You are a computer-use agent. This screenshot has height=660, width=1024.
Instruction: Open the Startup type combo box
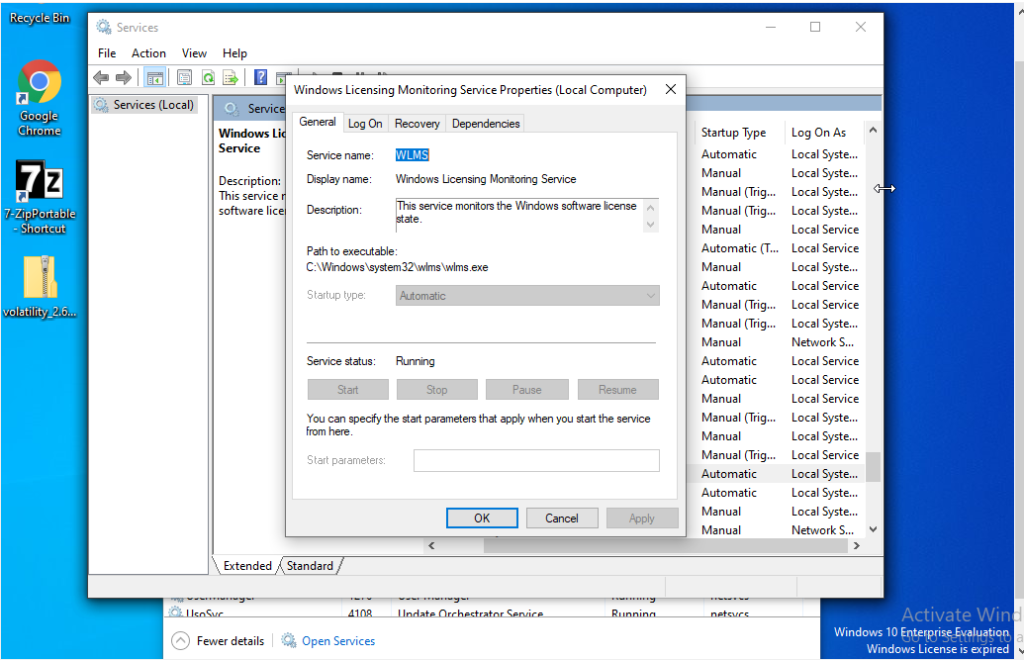point(527,296)
